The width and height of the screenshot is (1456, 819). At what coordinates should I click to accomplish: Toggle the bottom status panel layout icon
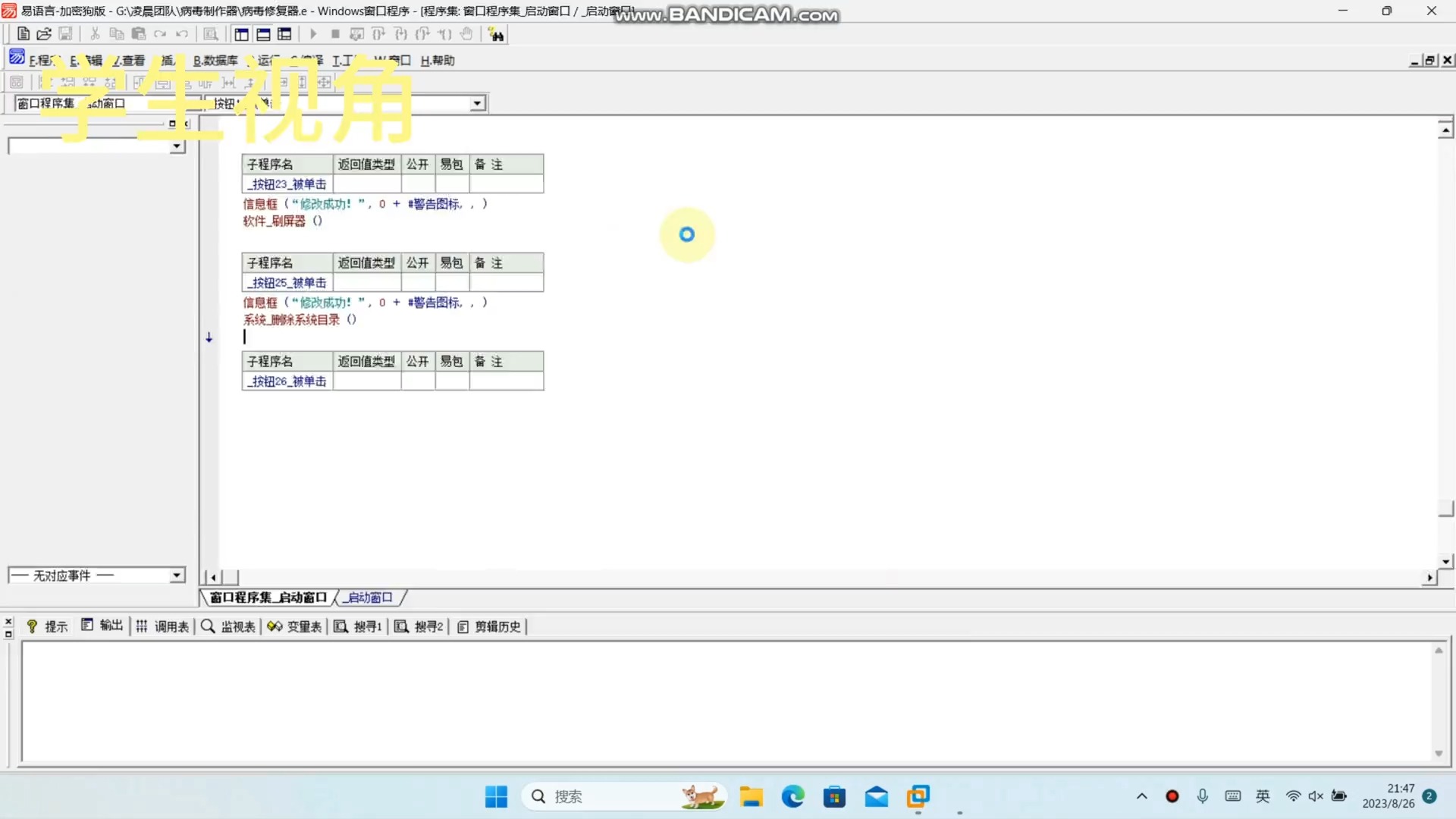pos(263,34)
